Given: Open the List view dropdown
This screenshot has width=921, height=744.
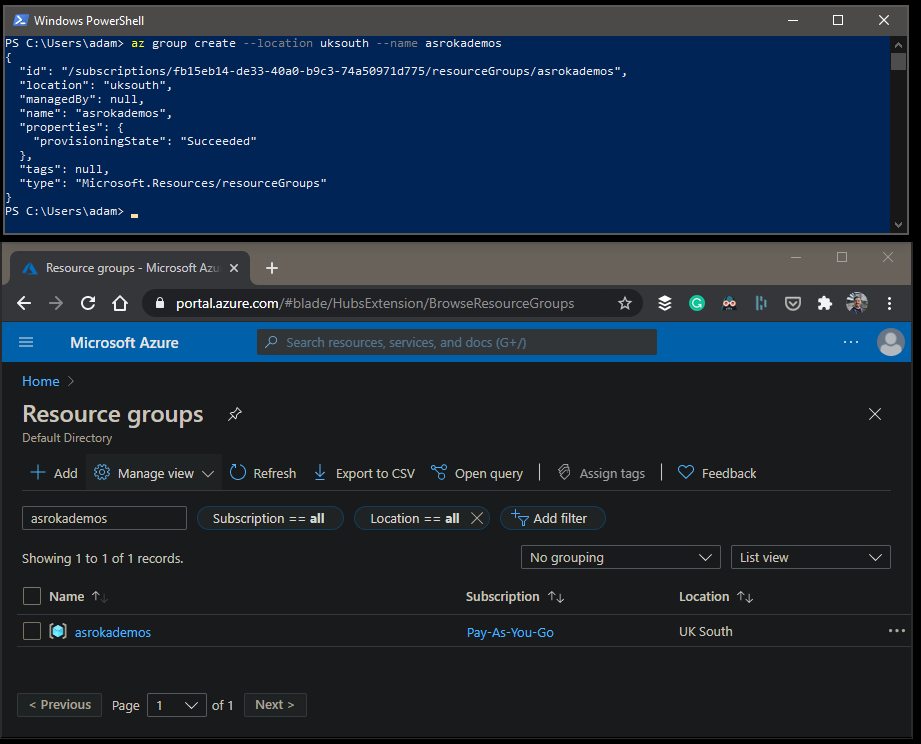Looking at the screenshot, I should 810,557.
